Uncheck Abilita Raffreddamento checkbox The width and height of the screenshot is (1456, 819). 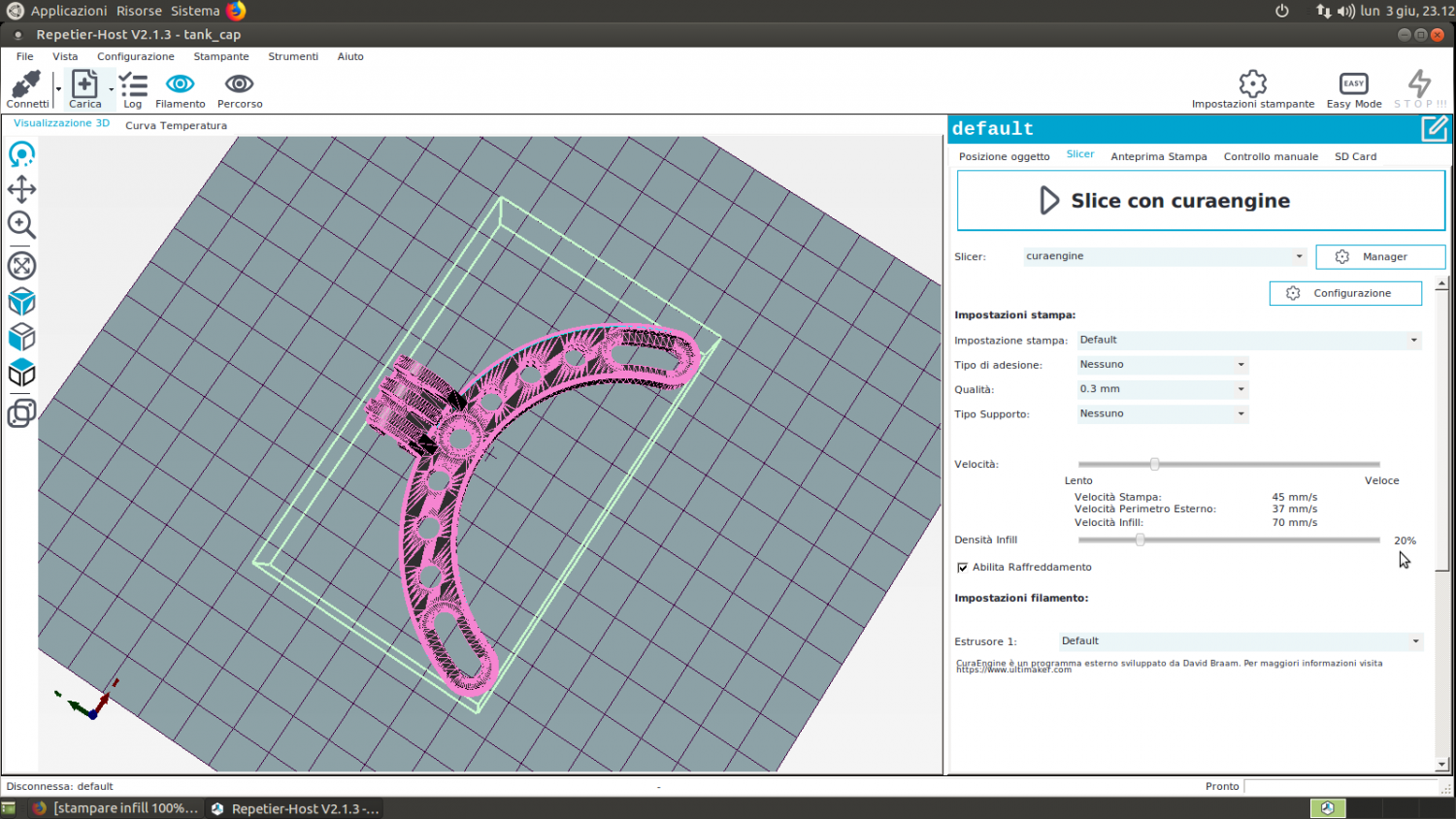(x=962, y=568)
